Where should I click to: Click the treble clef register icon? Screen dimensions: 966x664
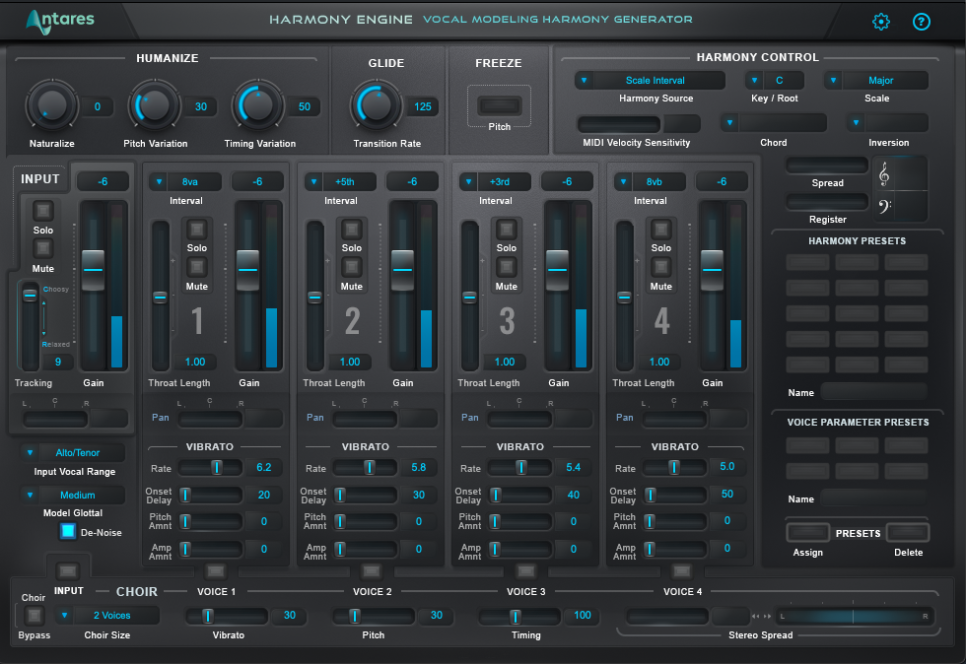[883, 174]
